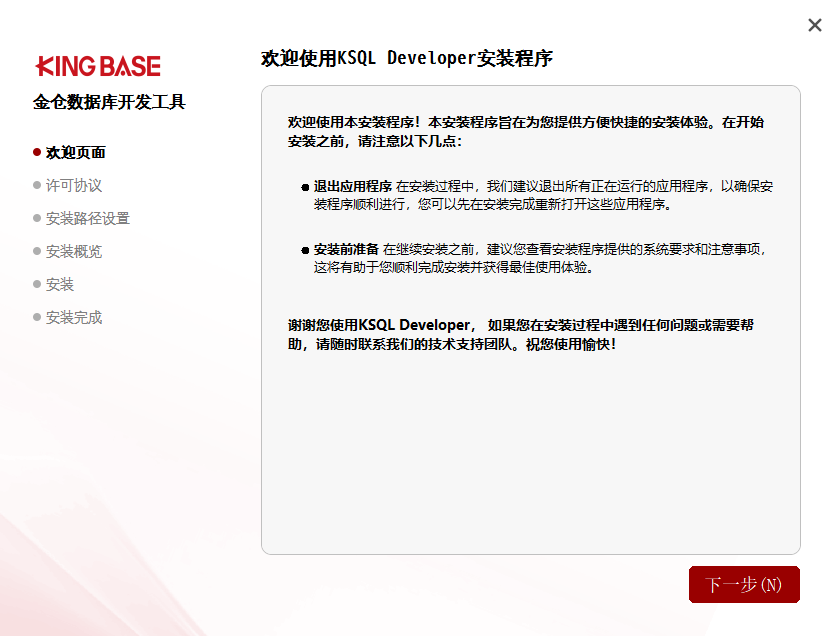Click the gray dot beside 安装完成
Viewport: 837px width, 636px height.
pos(38,317)
